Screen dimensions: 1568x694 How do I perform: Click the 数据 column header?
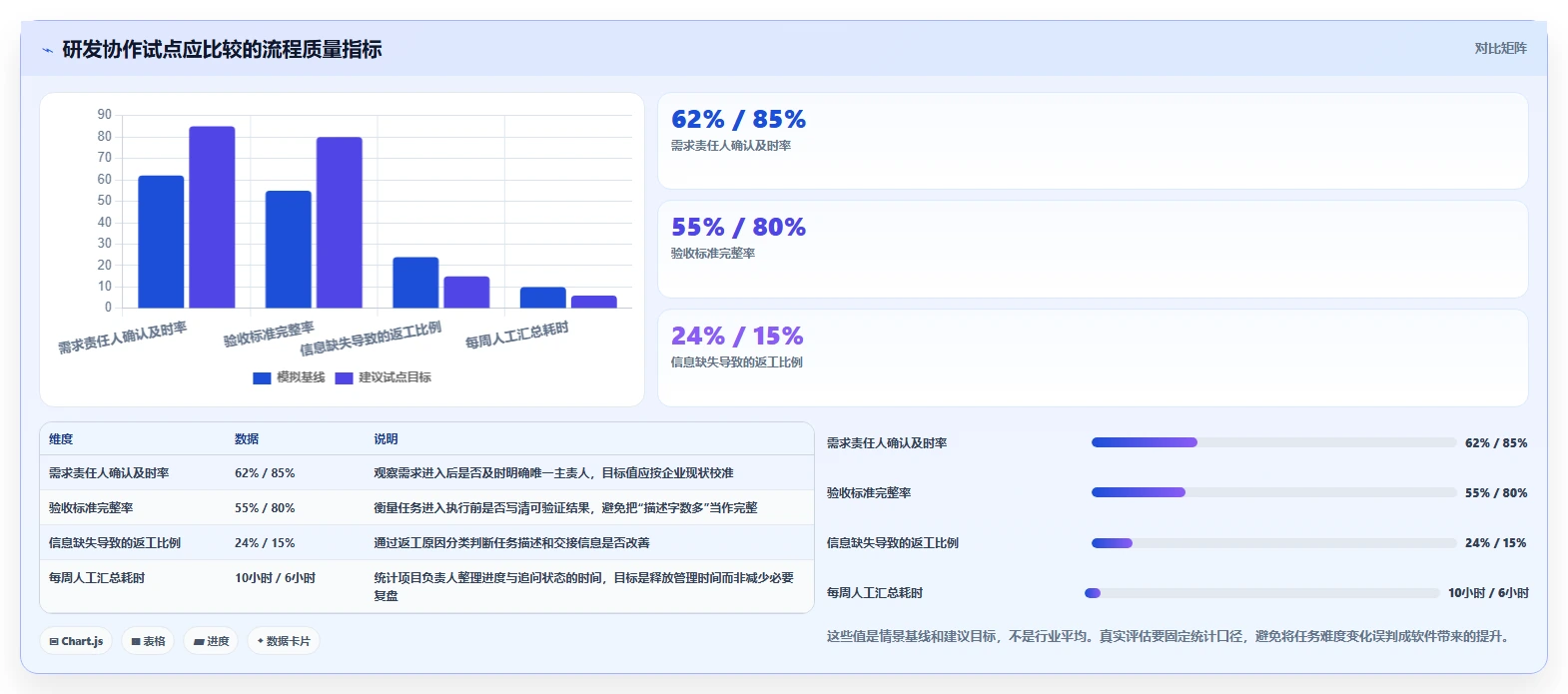click(247, 439)
